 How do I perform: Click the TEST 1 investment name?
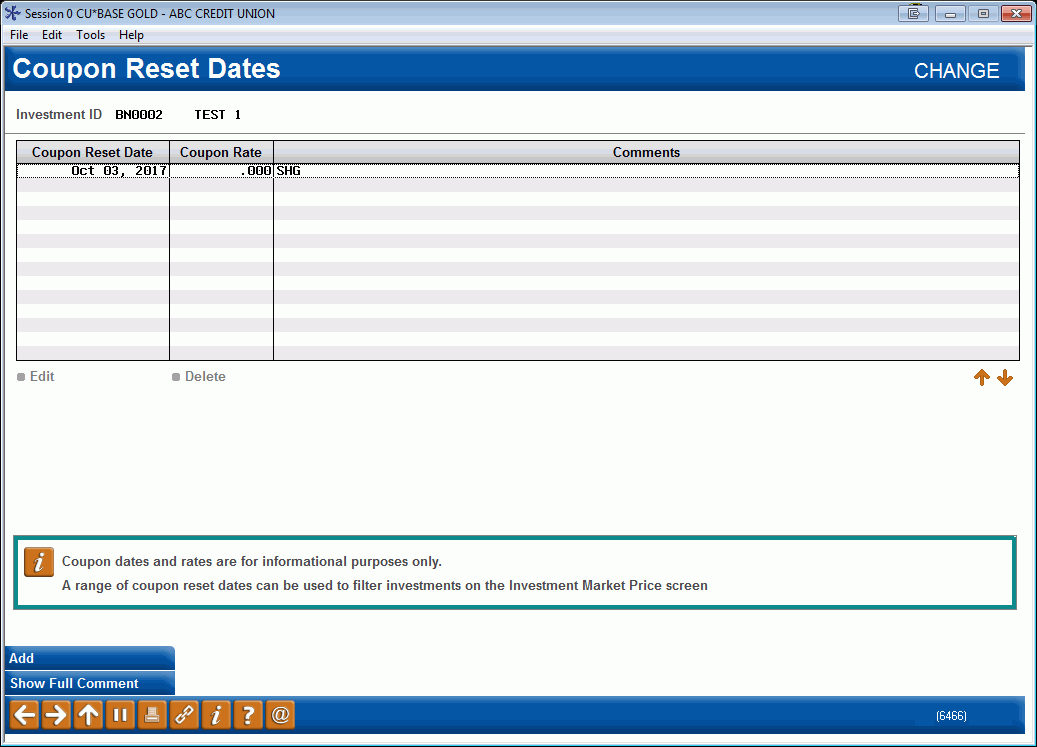(x=218, y=115)
